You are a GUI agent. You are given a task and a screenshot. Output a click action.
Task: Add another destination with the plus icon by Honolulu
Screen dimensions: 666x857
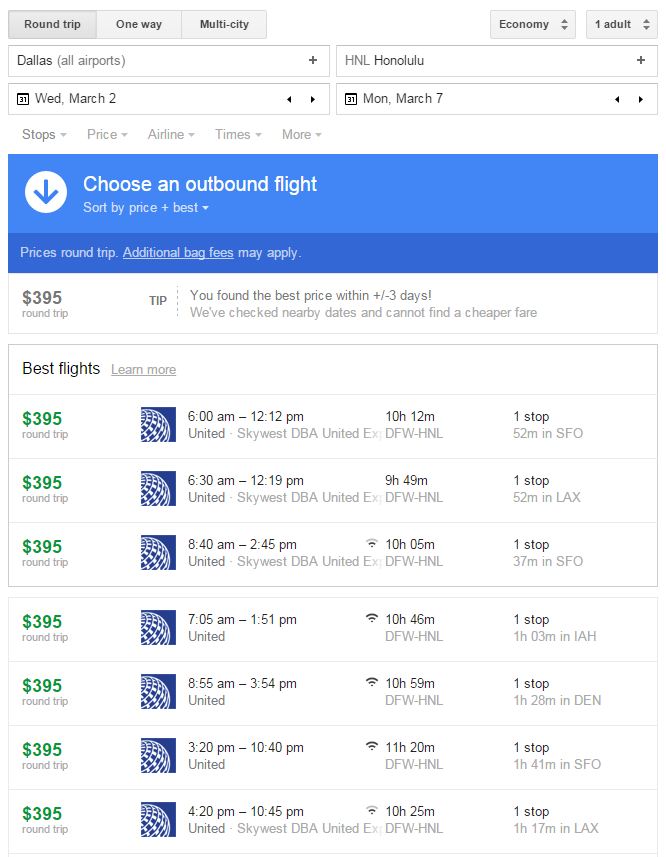point(641,61)
